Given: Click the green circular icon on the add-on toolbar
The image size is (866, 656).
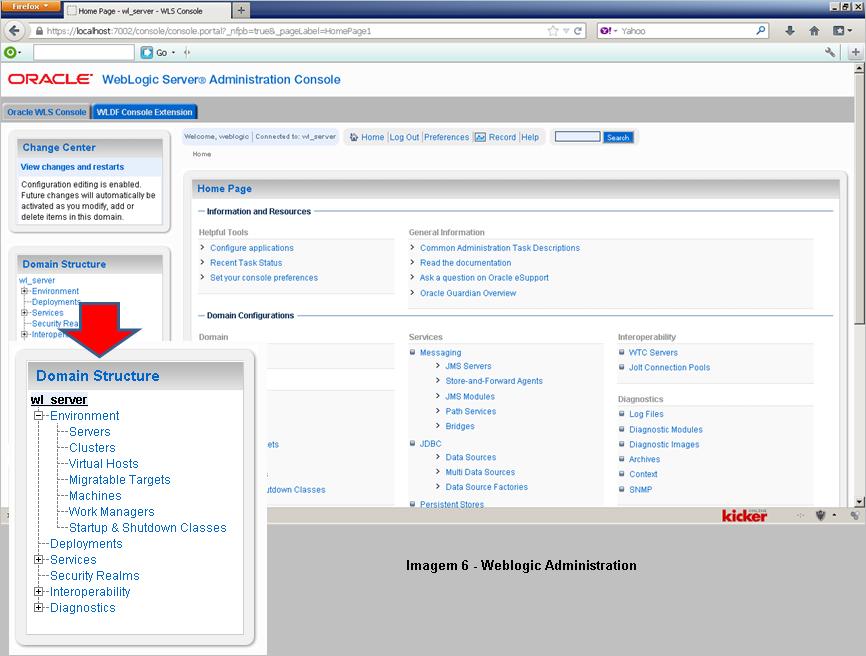Looking at the screenshot, I should [11, 52].
